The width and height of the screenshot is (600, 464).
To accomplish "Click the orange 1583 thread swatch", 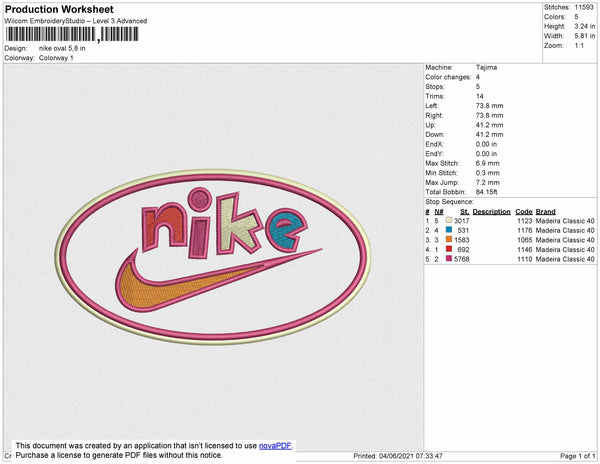I will point(449,239).
